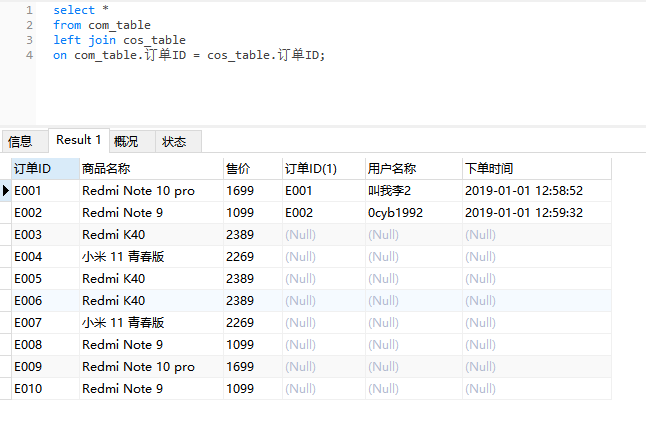Click Redmi K40 in row E005
Viewport: 646px width, 422px height.
coord(151,279)
